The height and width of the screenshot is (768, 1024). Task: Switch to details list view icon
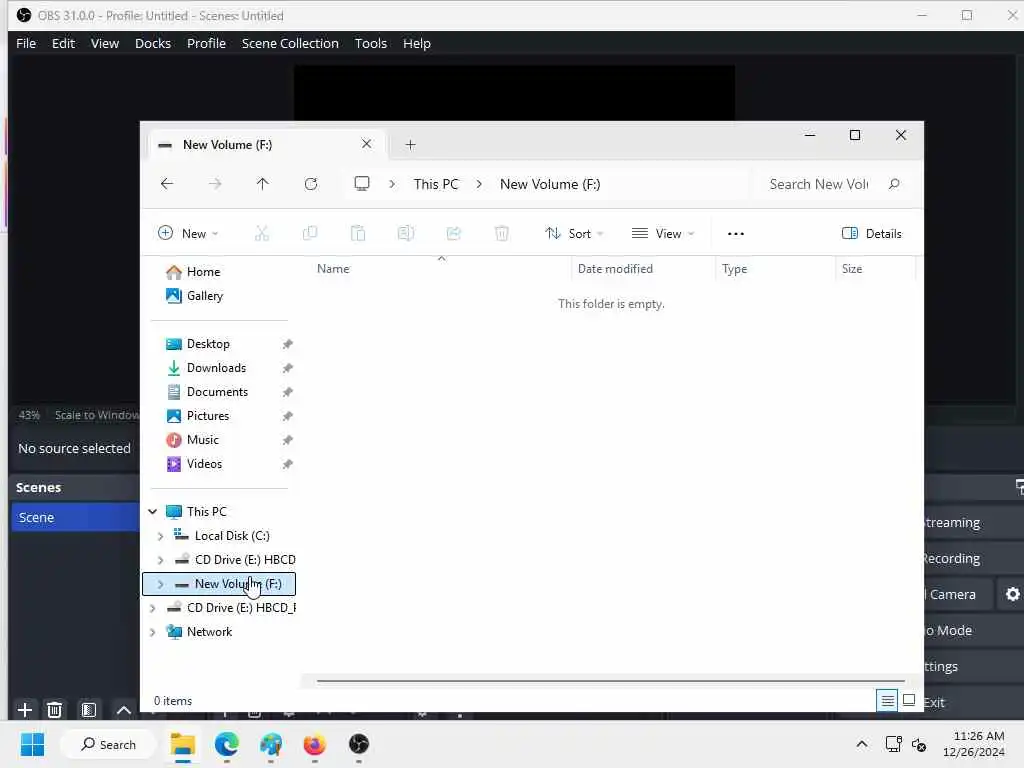point(887,701)
